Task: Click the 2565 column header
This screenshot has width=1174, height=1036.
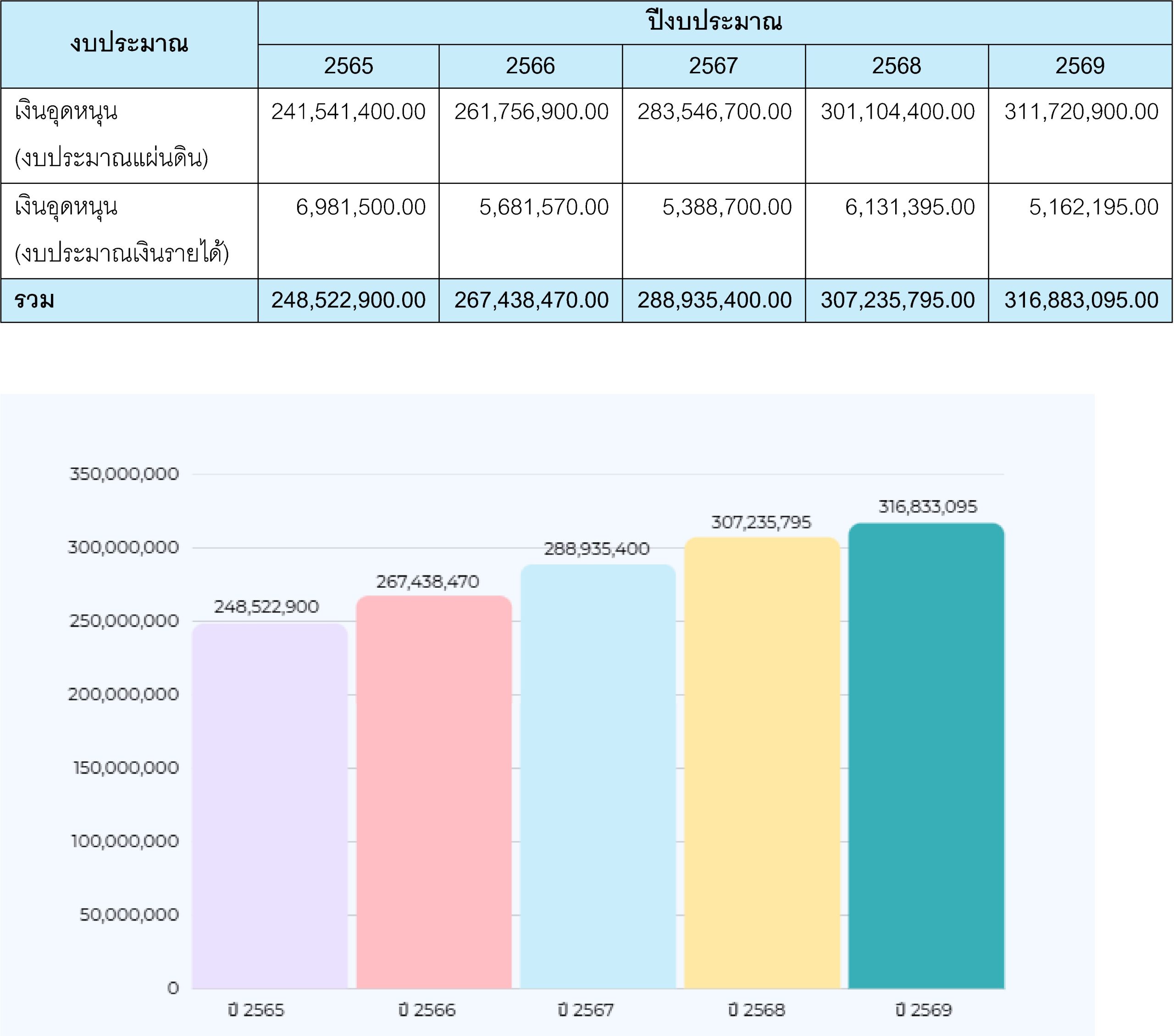Action: (x=348, y=66)
